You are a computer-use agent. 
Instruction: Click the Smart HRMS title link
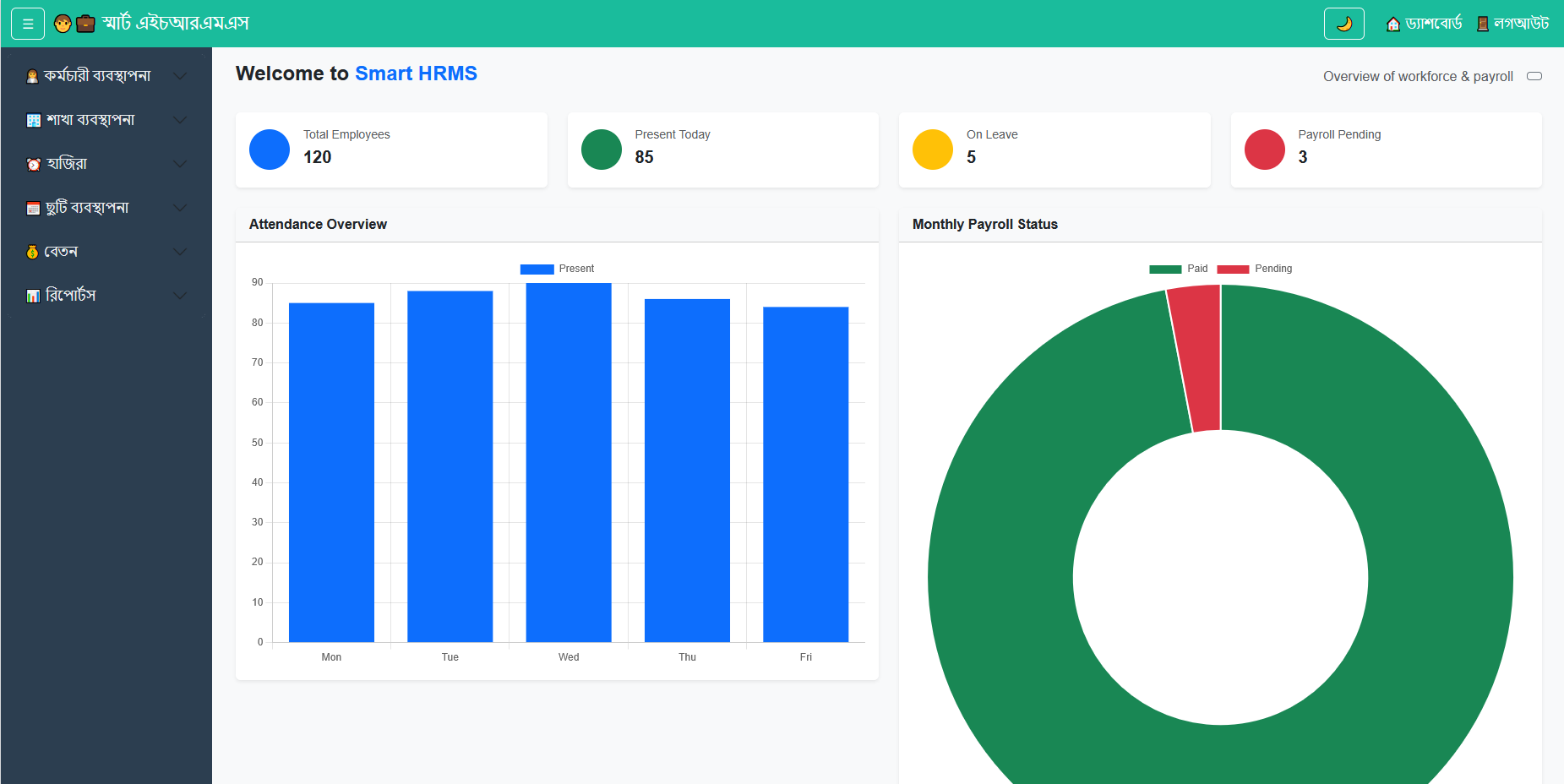pyautogui.click(x=416, y=73)
